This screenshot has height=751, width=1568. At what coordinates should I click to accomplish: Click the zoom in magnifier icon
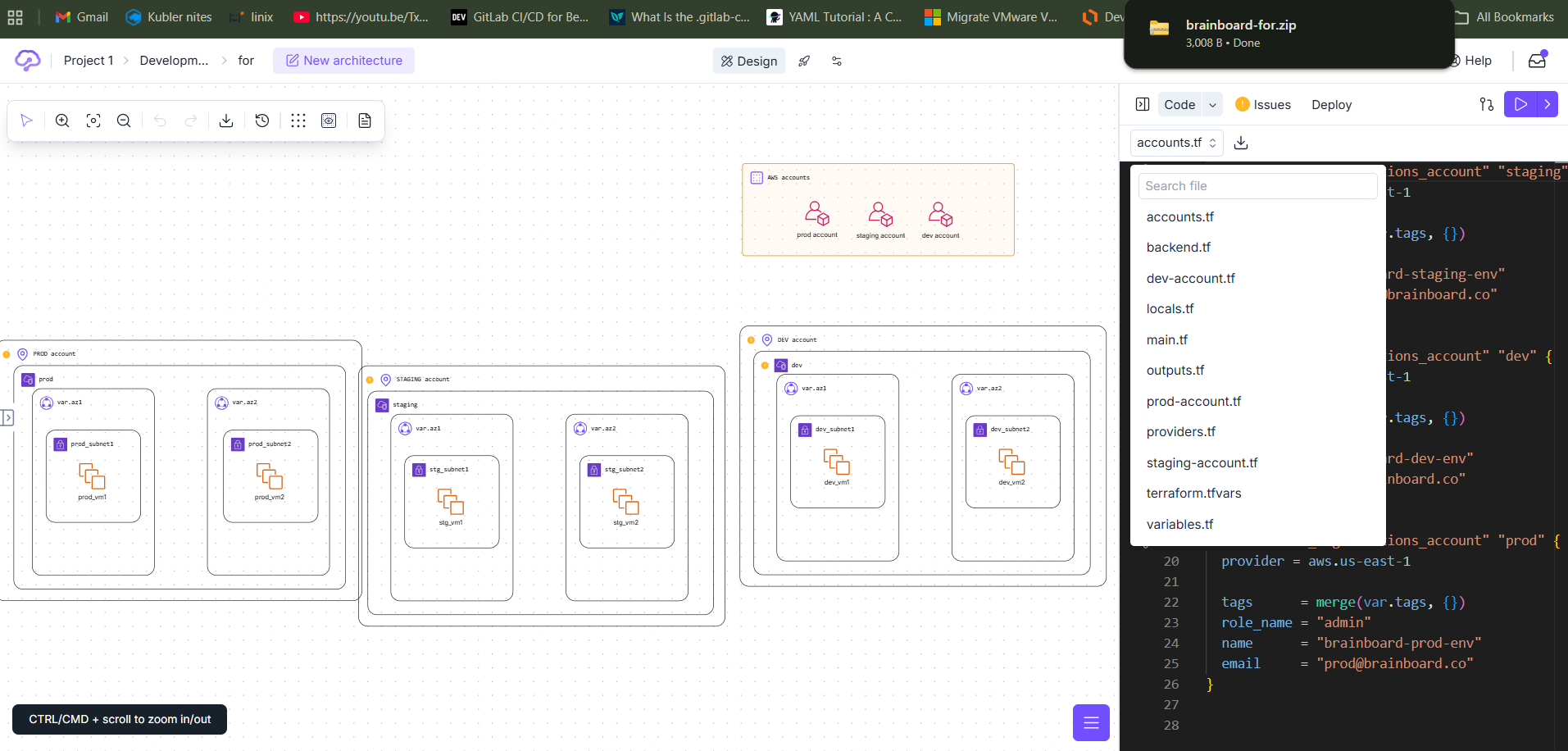tap(62, 121)
